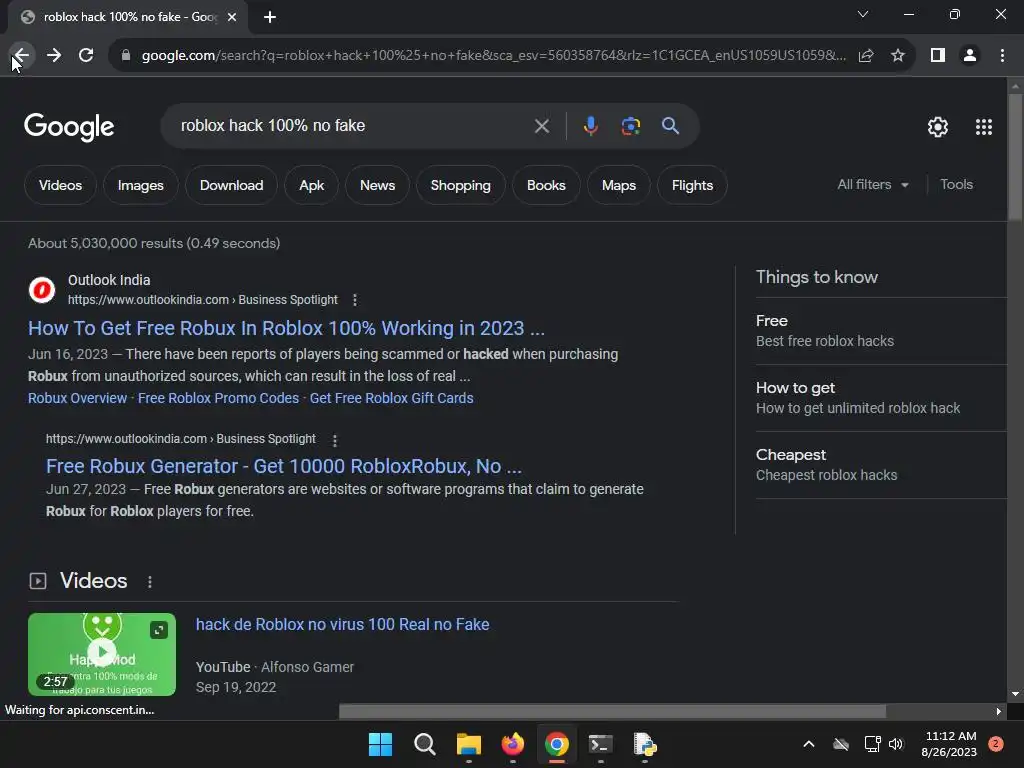Select the Apk filter chip
Screen dimensions: 1024x768
pos(312,185)
